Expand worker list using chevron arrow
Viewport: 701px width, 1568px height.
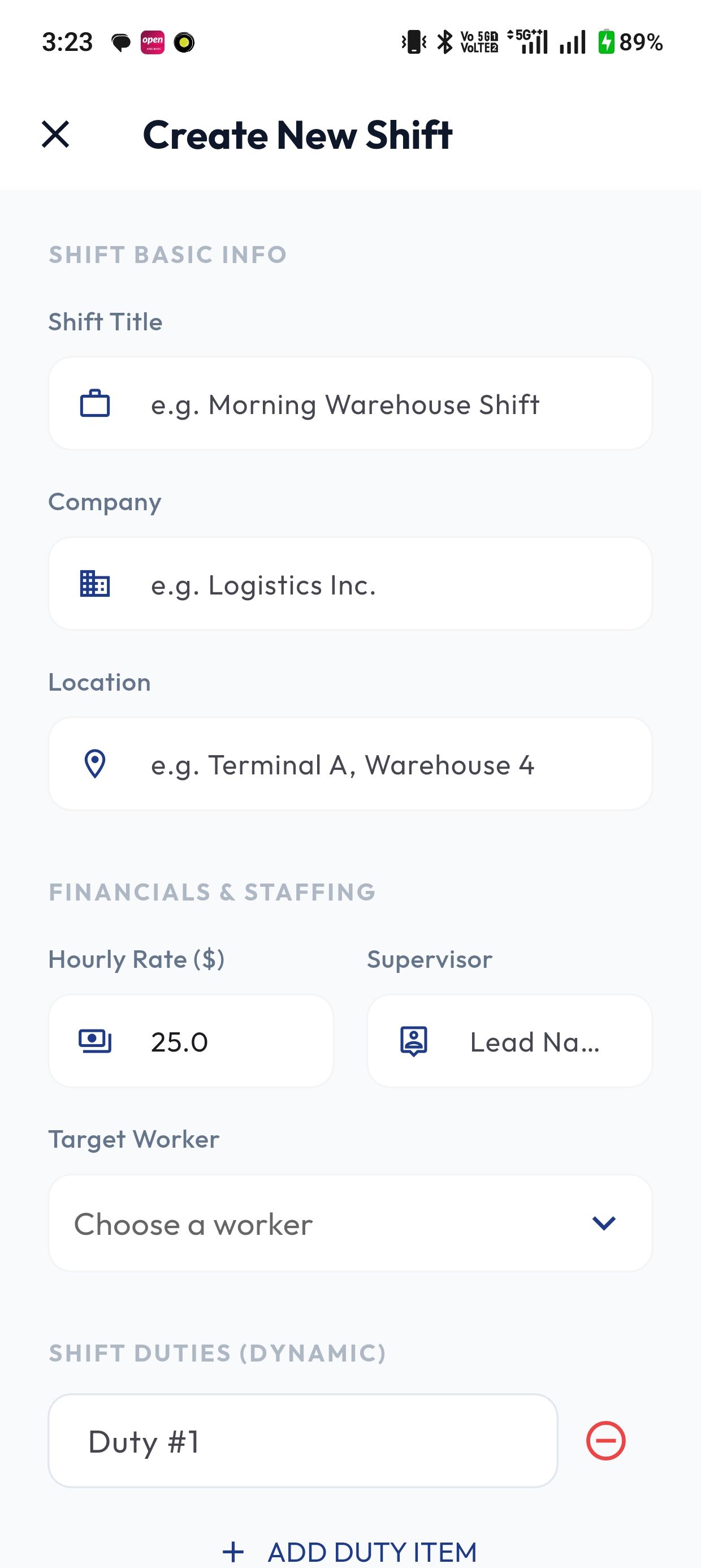604,1224
